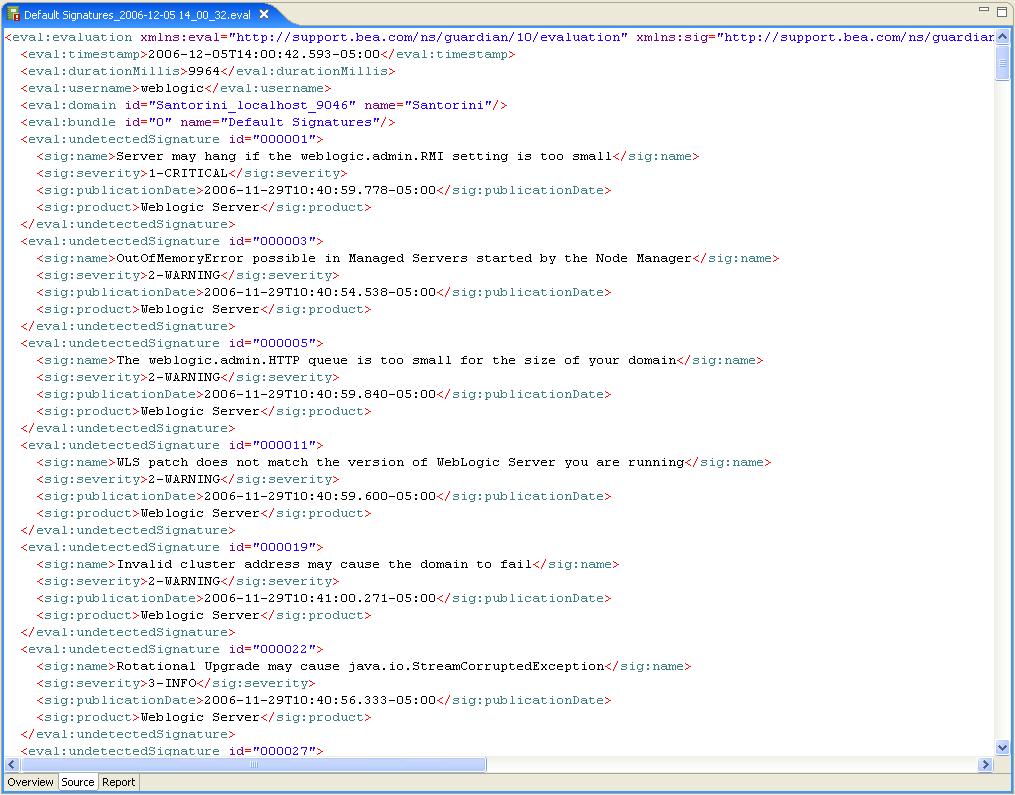
Task: Click the bundle name "Default Signatures"
Action: [301, 122]
